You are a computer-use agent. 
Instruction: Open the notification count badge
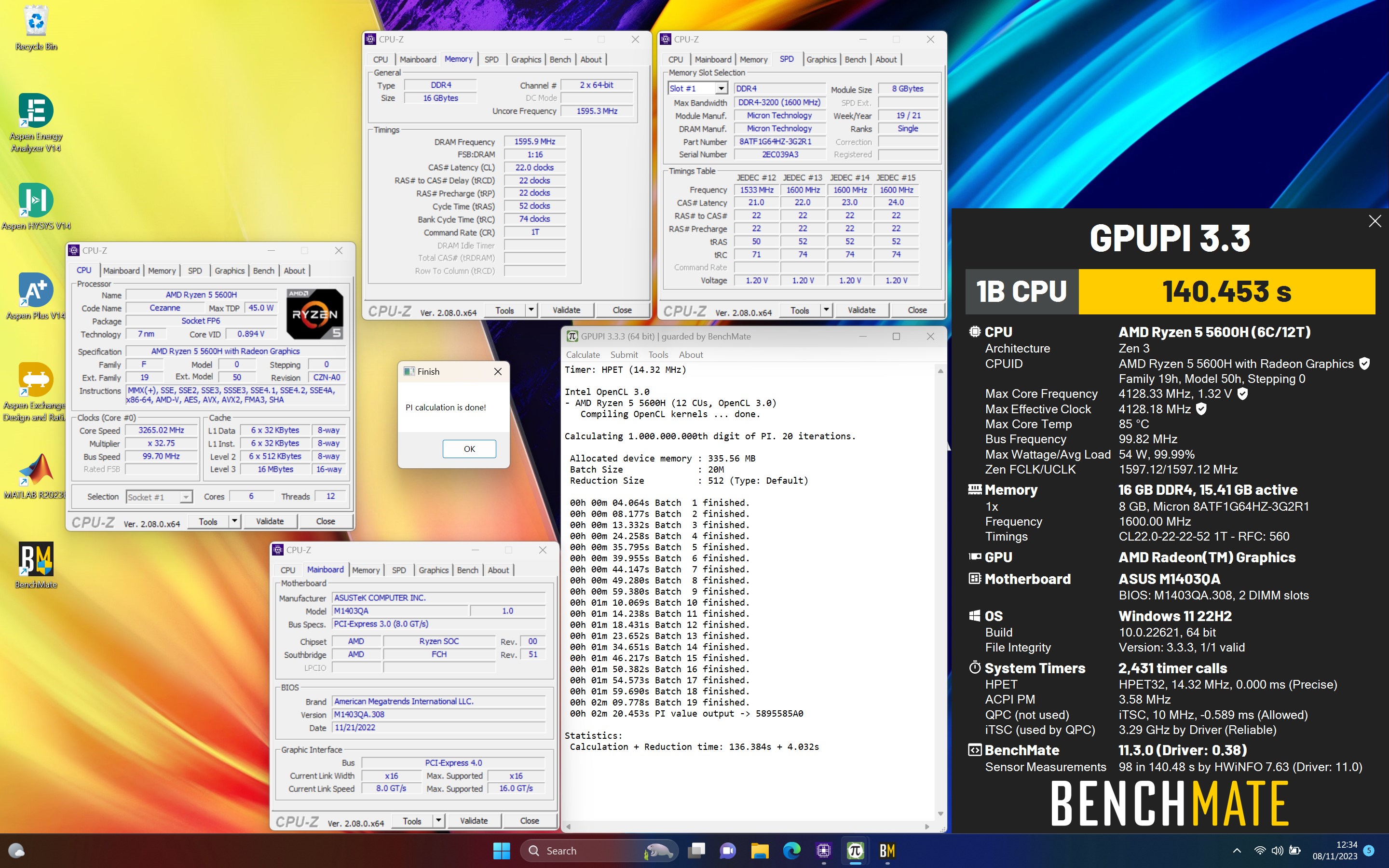click(x=1369, y=851)
